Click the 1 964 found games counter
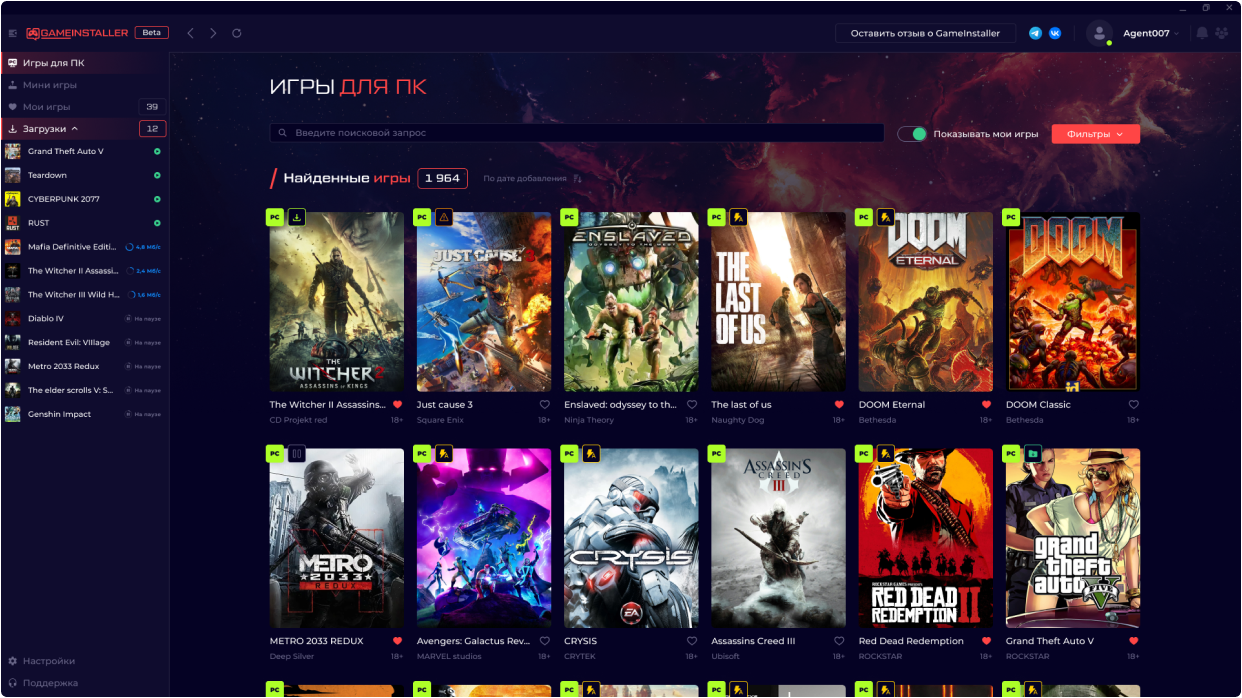Screen dimensions: 1242x698 442,178
